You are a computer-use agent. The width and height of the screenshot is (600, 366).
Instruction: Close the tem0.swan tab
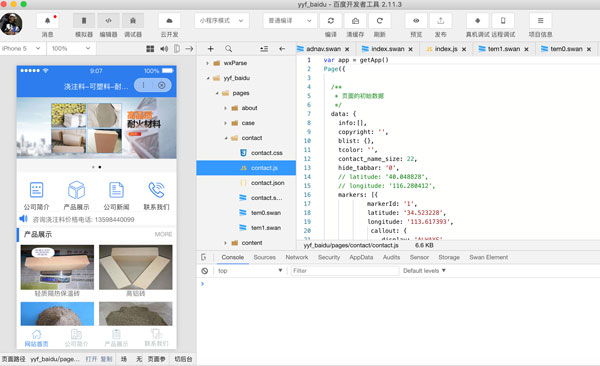click(589, 49)
